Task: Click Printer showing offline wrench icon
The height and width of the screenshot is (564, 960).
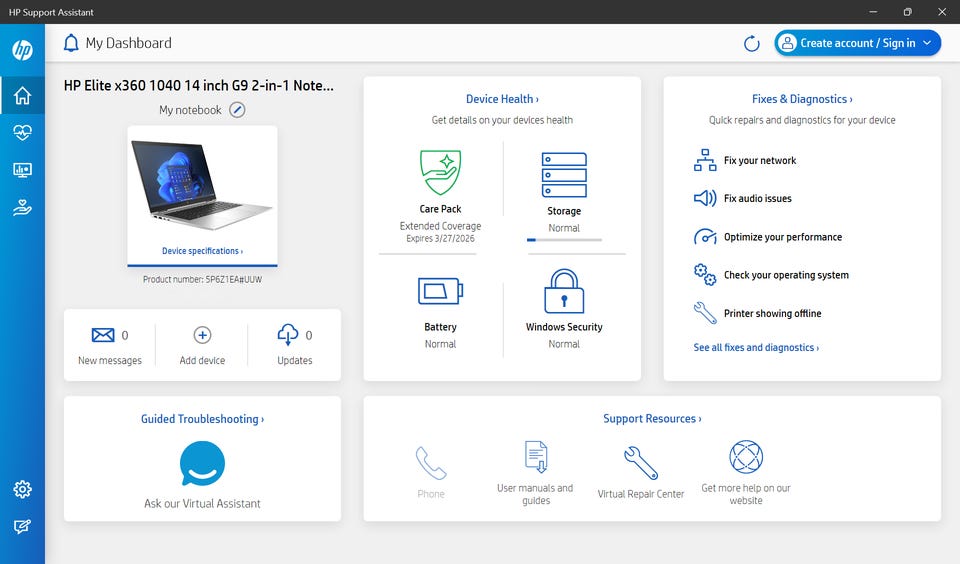Action: pyautogui.click(x=705, y=313)
